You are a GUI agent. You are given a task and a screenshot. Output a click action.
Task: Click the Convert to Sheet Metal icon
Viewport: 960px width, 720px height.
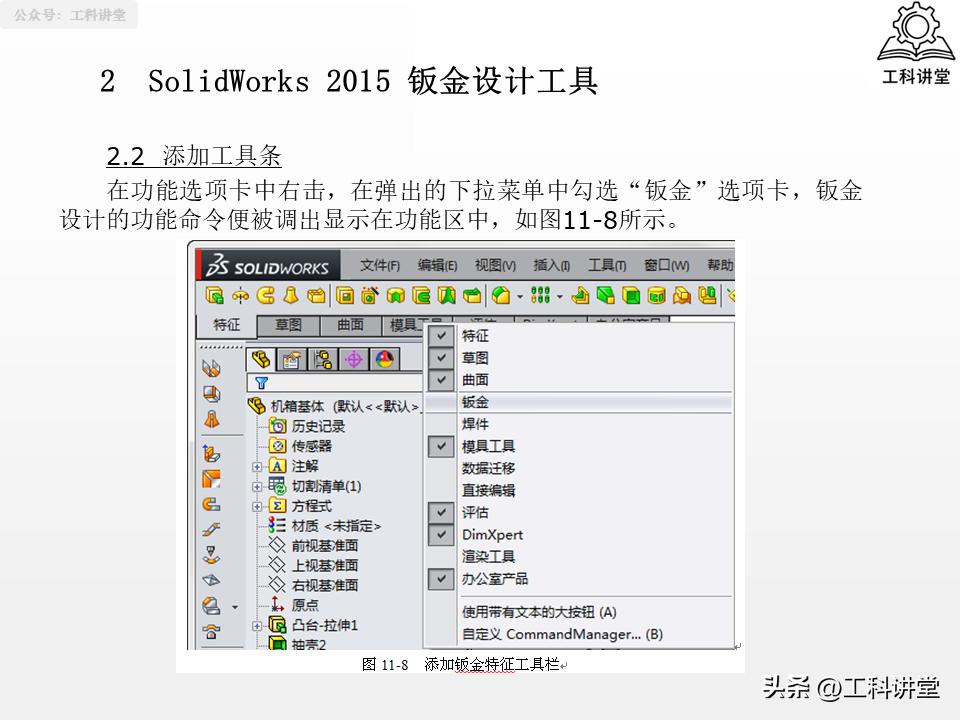pyautogui.click(x=211, y=394)
